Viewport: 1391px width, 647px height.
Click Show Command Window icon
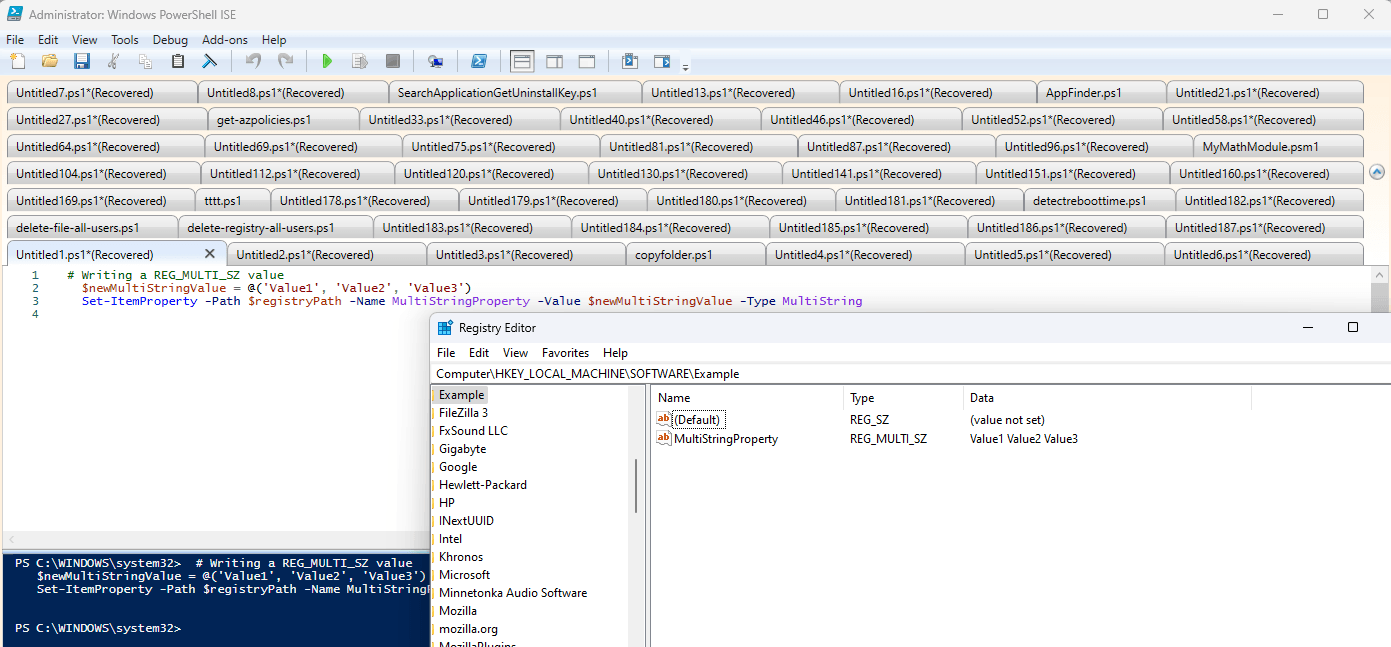point(629,61)
